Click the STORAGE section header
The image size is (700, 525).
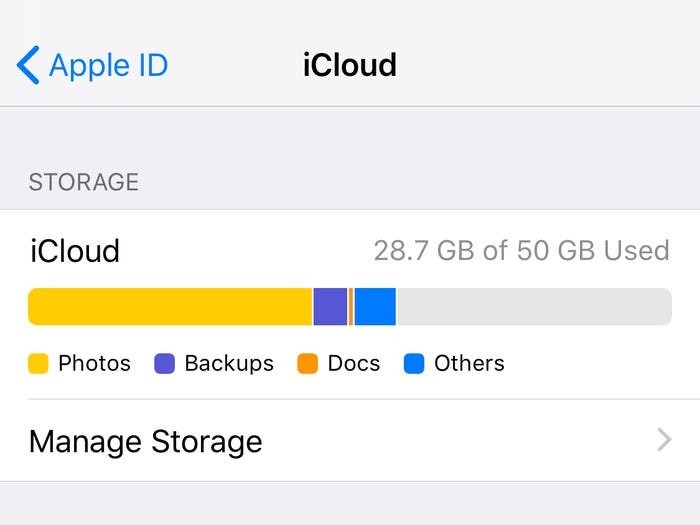point(83,182)
